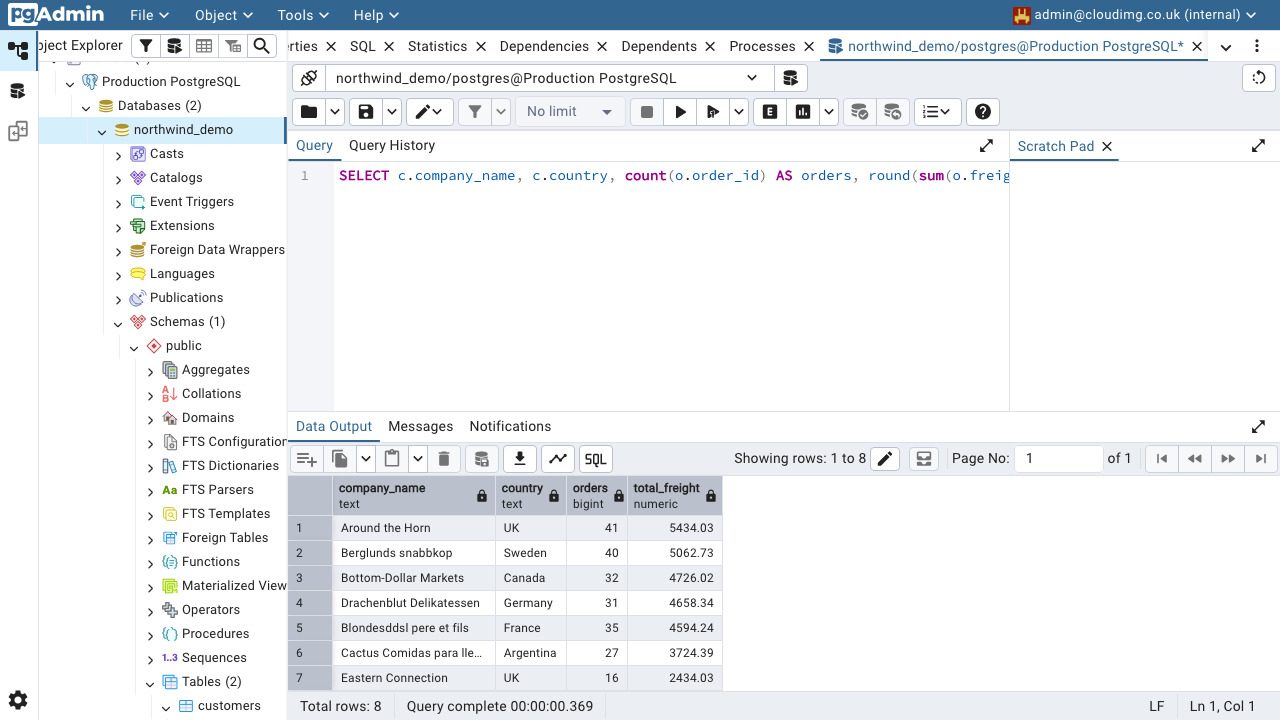This screenshot has height=720, width=1280.
Task: Click the Add row icon in Data Output
Action: (307, 459)
